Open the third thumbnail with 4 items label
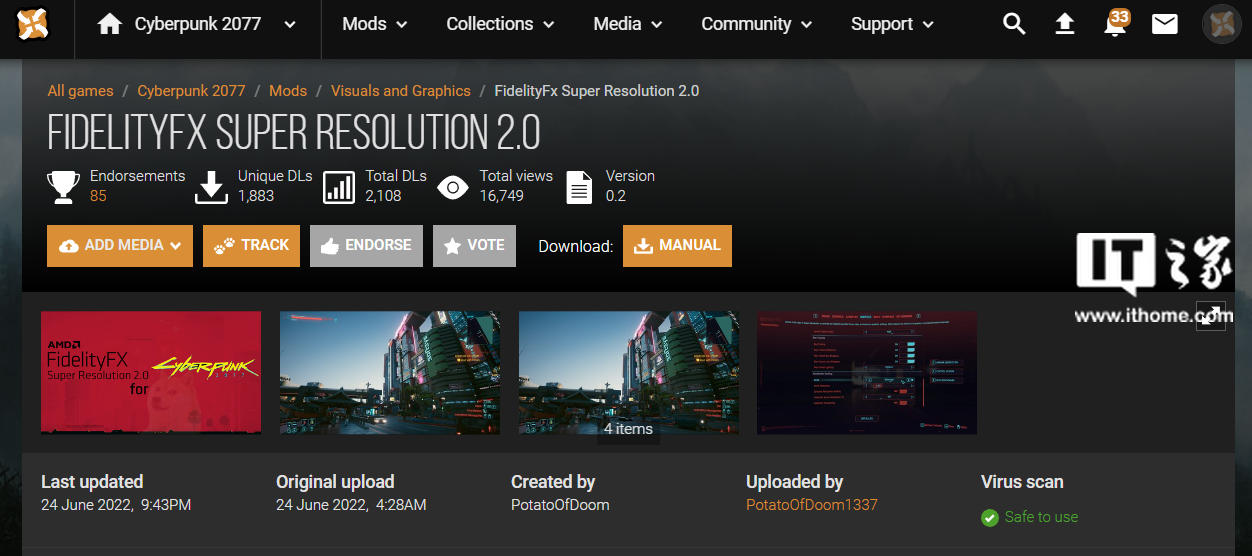This screenshot has width=1252, height=556. 629,372
